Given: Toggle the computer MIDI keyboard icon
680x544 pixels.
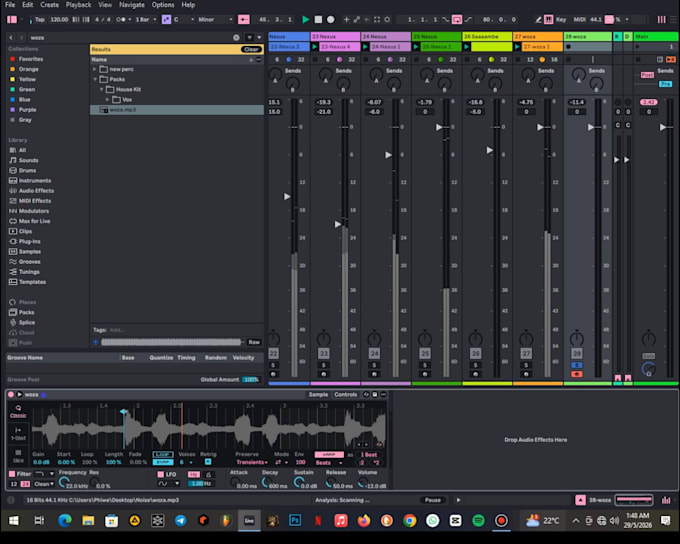Looking at the screenshot, I should pos(549,20).
